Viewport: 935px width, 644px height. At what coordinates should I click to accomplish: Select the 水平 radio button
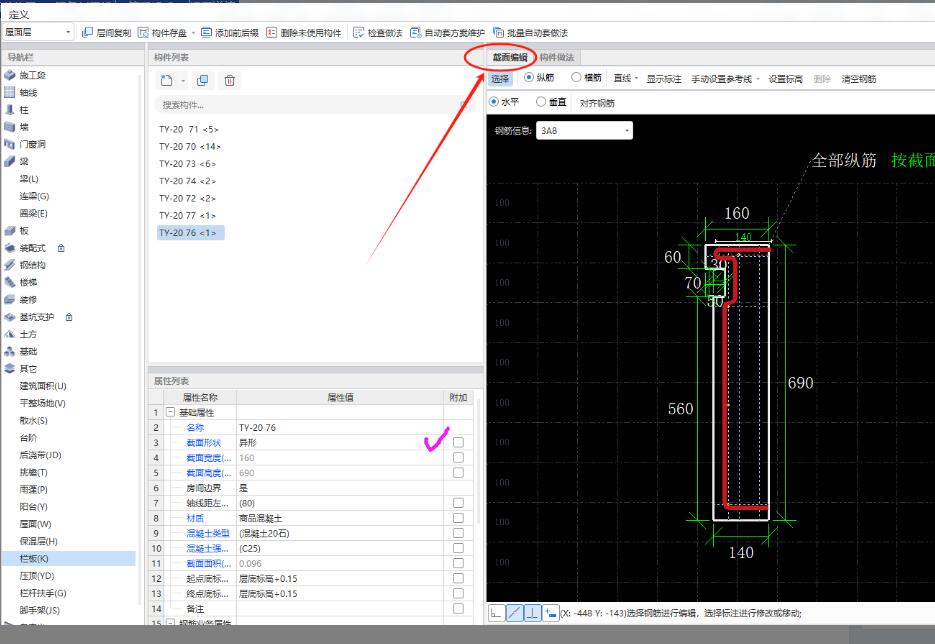494,102
